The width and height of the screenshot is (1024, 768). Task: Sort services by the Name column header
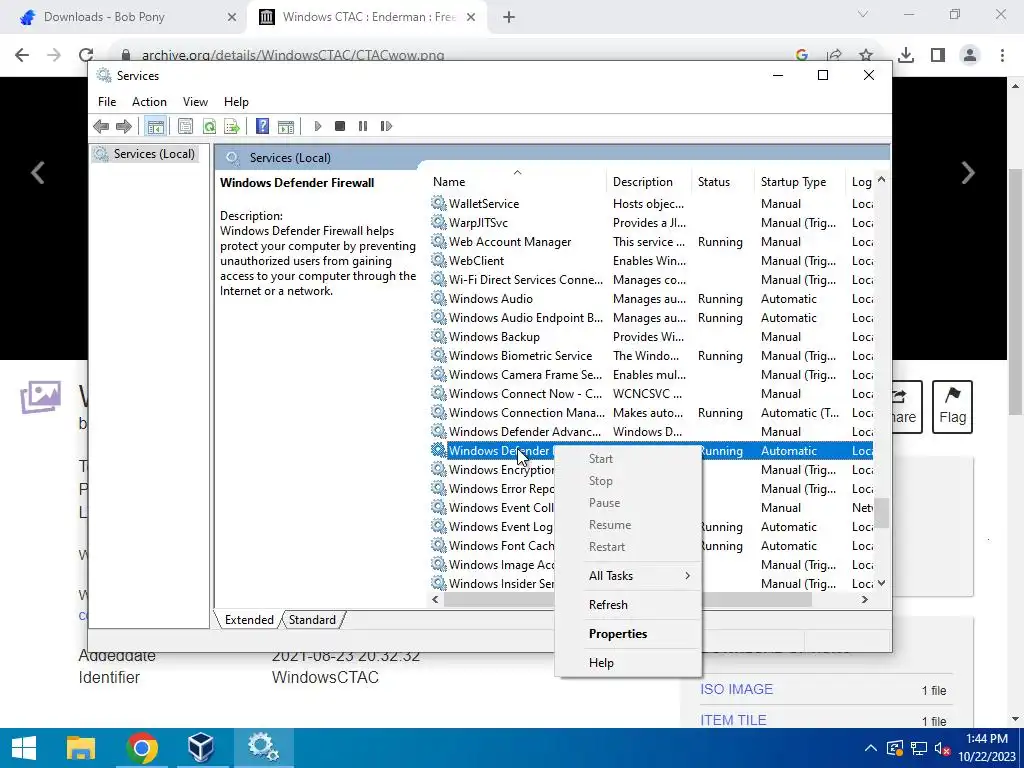click(517, 182)
